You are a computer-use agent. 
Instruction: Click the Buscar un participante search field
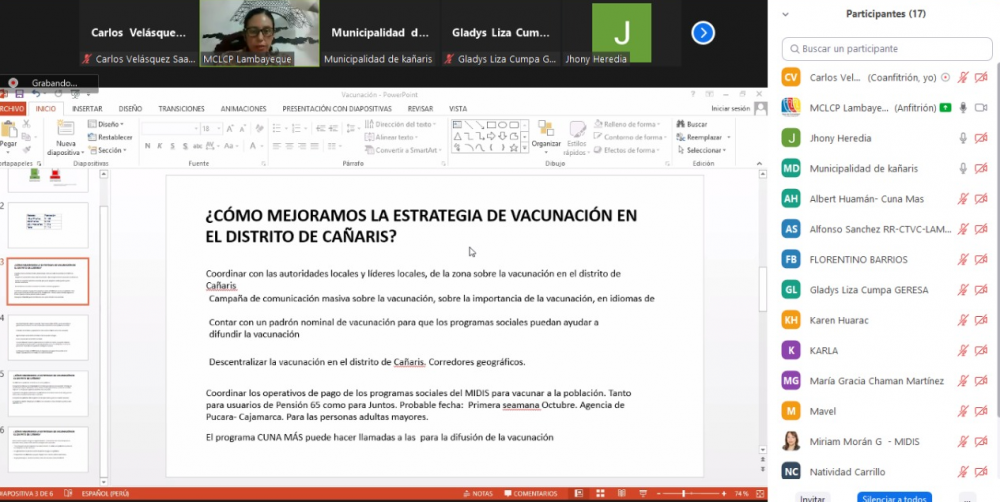pyautogui.click(x=890, y=48)
